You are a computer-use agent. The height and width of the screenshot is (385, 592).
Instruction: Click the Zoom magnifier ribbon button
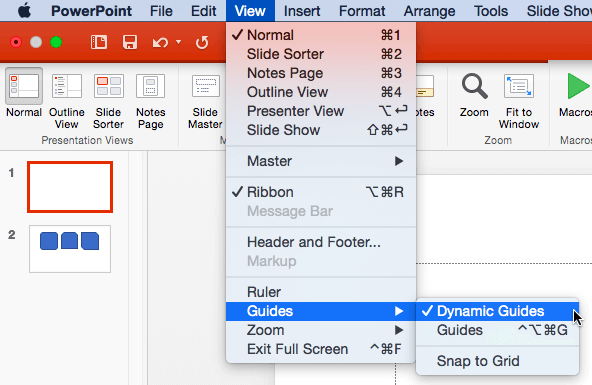[x=474, y=95]
